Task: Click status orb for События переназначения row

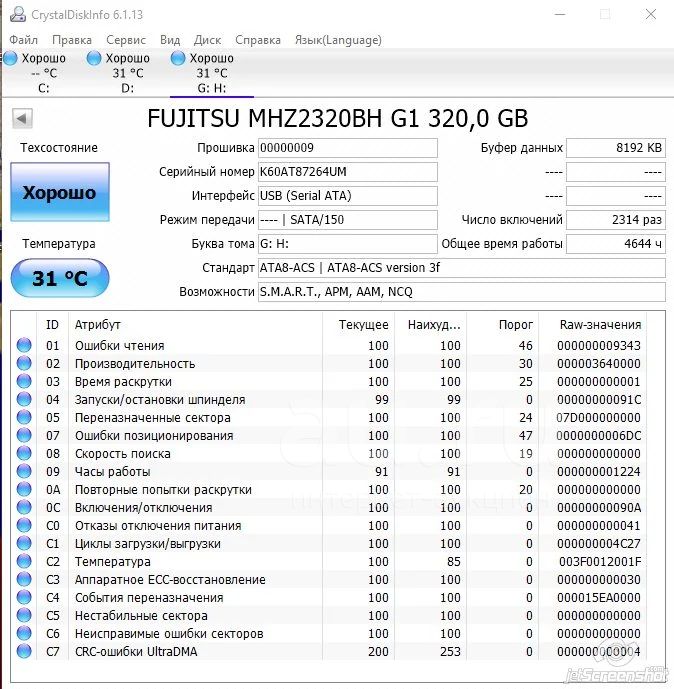Action: pyautogui.click(x=24, y=598)
